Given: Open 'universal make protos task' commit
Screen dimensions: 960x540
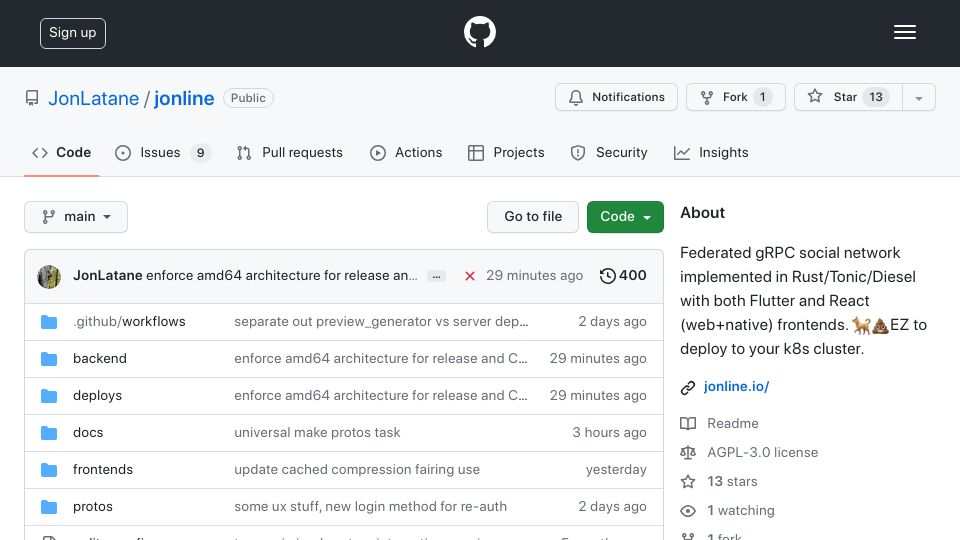Looking at the screenshot, I should tap(317, 433).
